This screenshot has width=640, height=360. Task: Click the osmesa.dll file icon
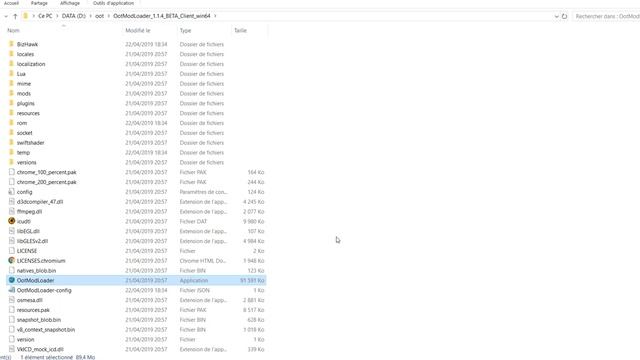pyautogui.click(x=11, y=300)
